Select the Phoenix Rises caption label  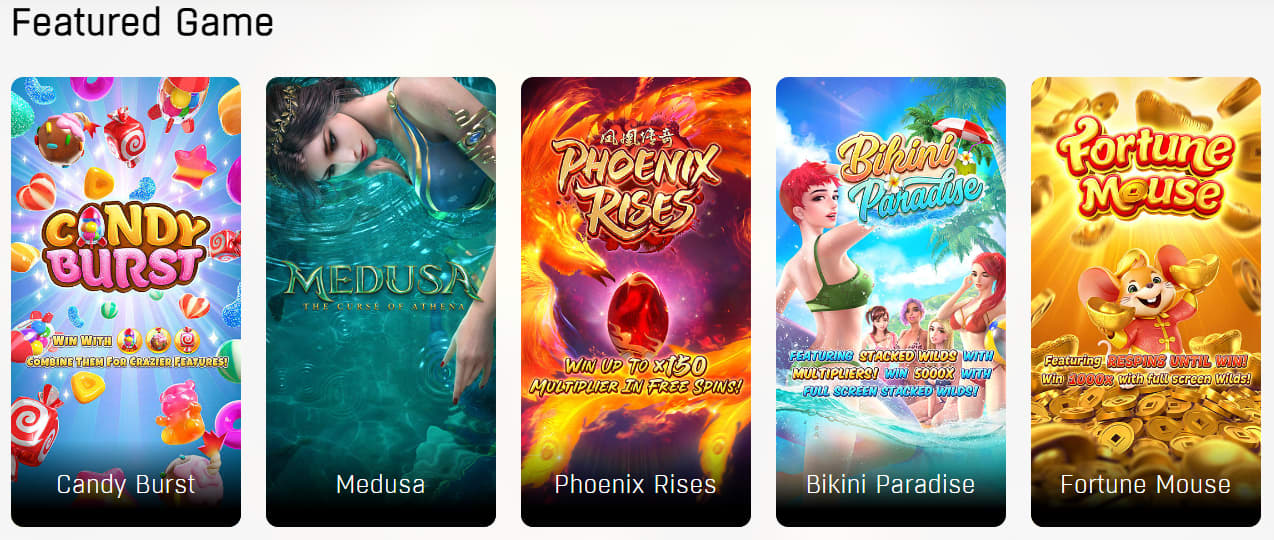pos(636,485)
